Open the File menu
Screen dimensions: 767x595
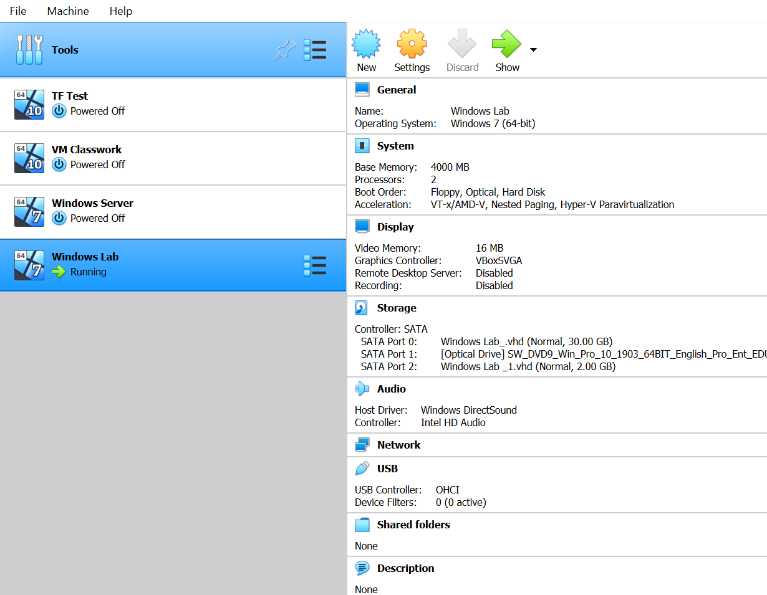[x=18, y=11]
